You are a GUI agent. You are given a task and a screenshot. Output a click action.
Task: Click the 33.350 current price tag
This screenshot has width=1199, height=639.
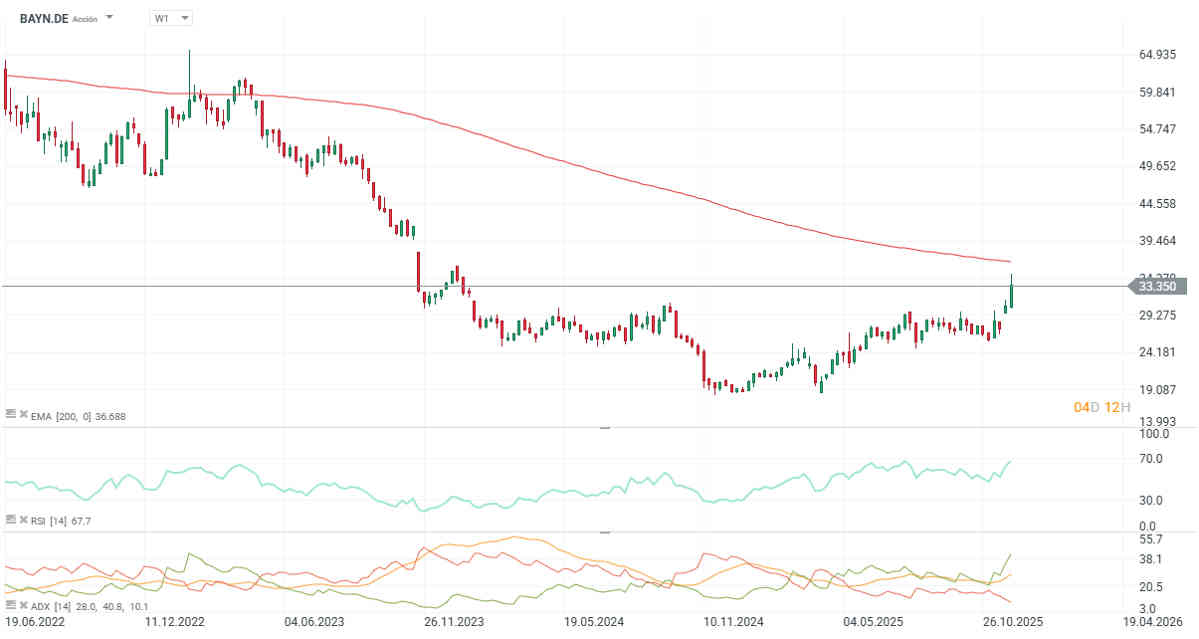[1157, 287]
